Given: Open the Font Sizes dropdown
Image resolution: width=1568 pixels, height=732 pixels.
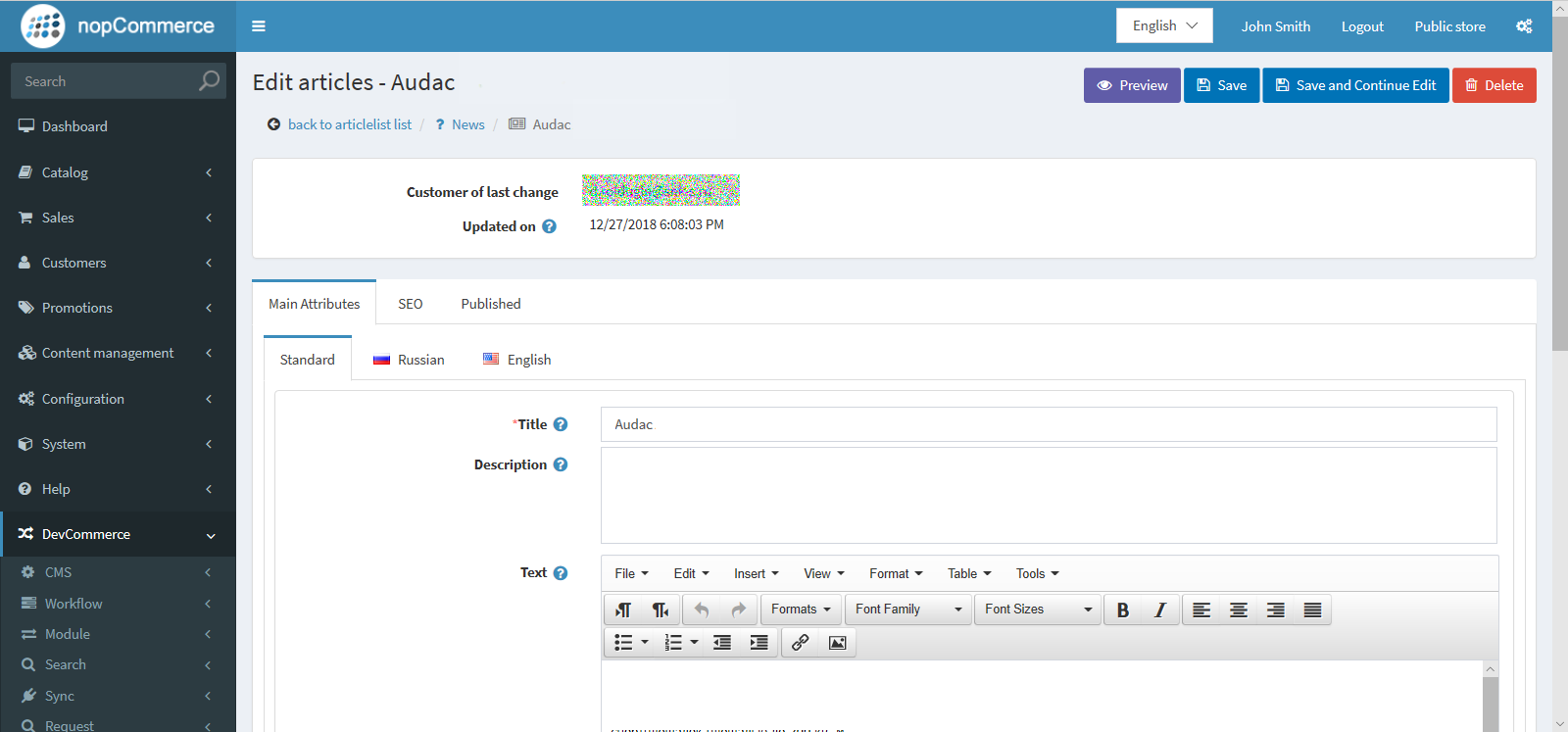Looking at the screenshot, I should 1038,610.
